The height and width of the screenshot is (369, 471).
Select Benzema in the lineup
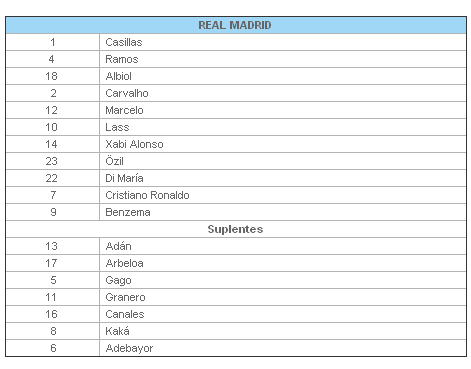(128, 212)
